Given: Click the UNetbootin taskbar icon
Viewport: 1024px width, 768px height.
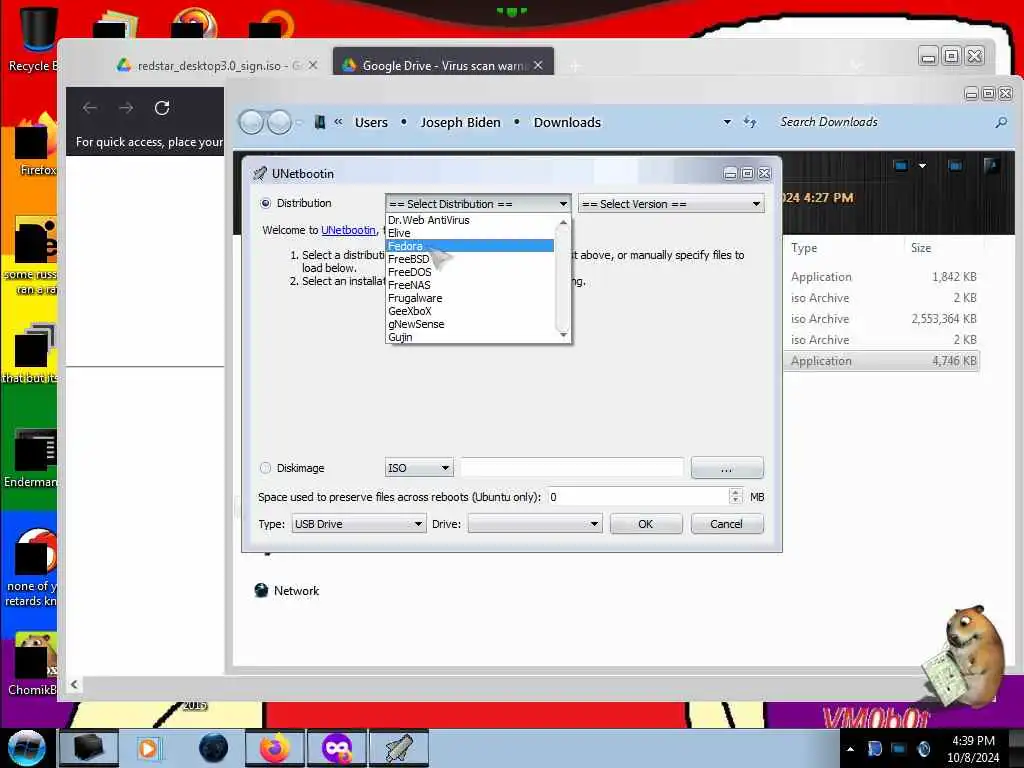Looking at the screenshot, I should tap(399, 748).
